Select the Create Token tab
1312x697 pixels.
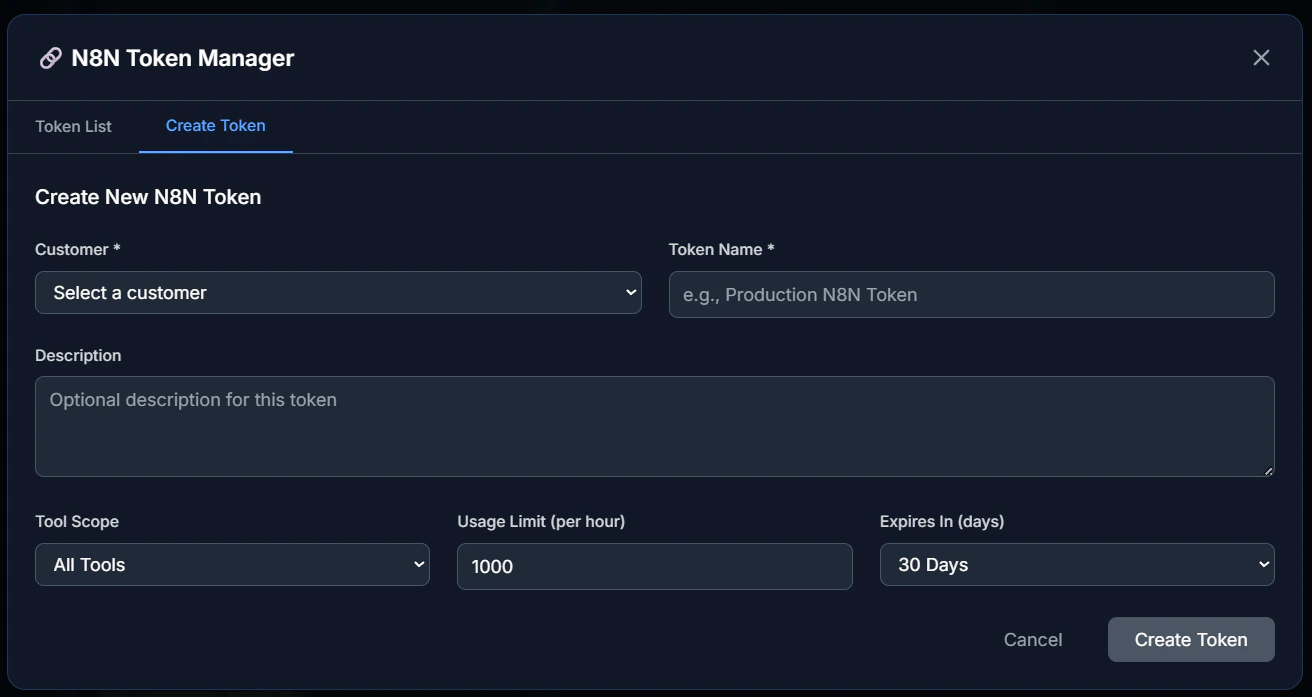215,126
